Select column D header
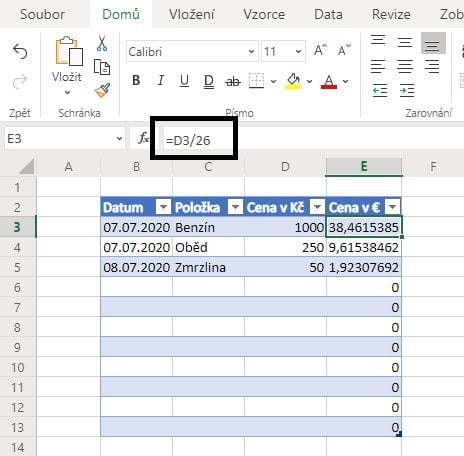This screenshot has height=456, width=464. tap(285, 166)
